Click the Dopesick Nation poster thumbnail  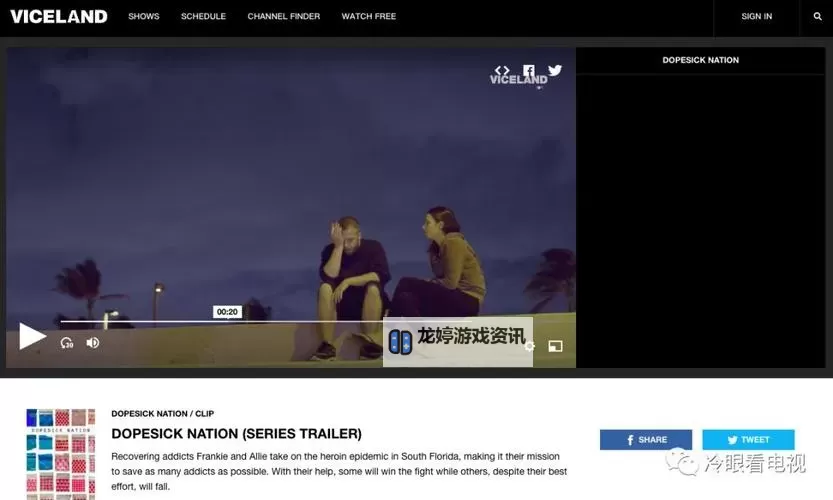[61, 452]
